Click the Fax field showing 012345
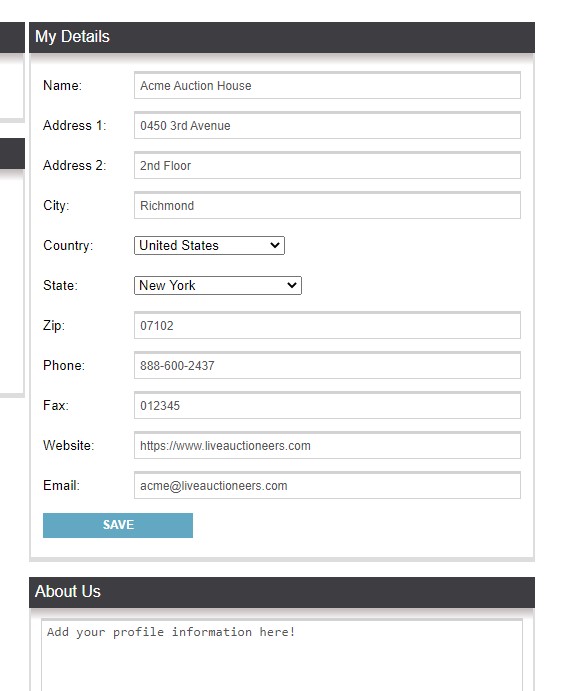 [x=327, y=405]
